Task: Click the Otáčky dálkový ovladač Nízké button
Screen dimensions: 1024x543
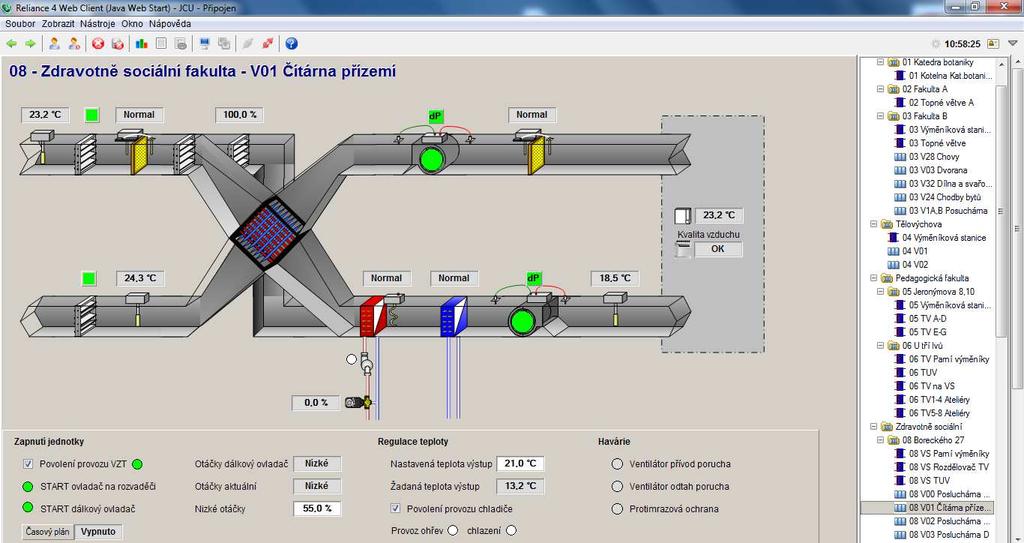Action: click(317, 463)
